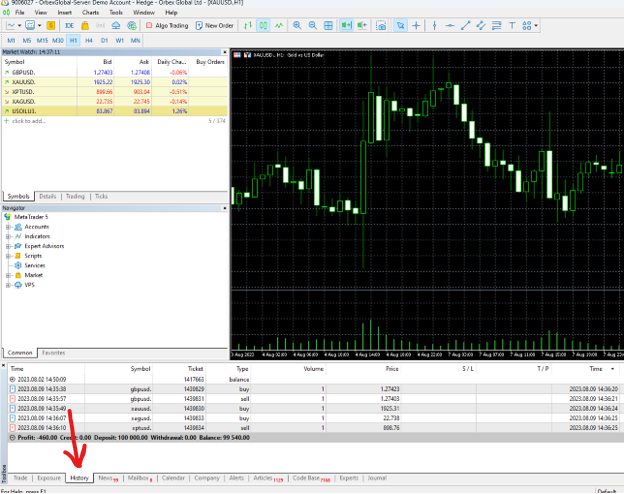Select the M1 timeframe
This screenshot has height=494, width=626.
click(x=11, y=40)
